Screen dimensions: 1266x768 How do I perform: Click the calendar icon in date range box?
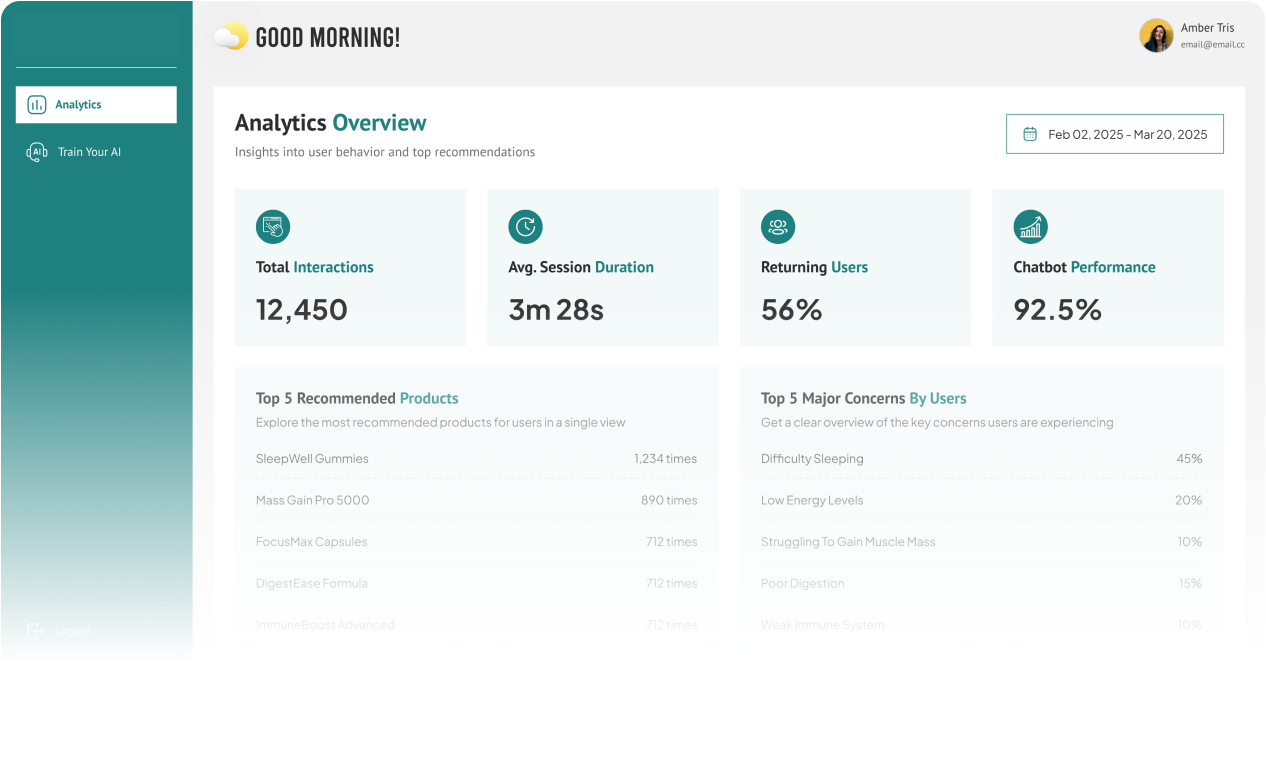[1029, 133]
